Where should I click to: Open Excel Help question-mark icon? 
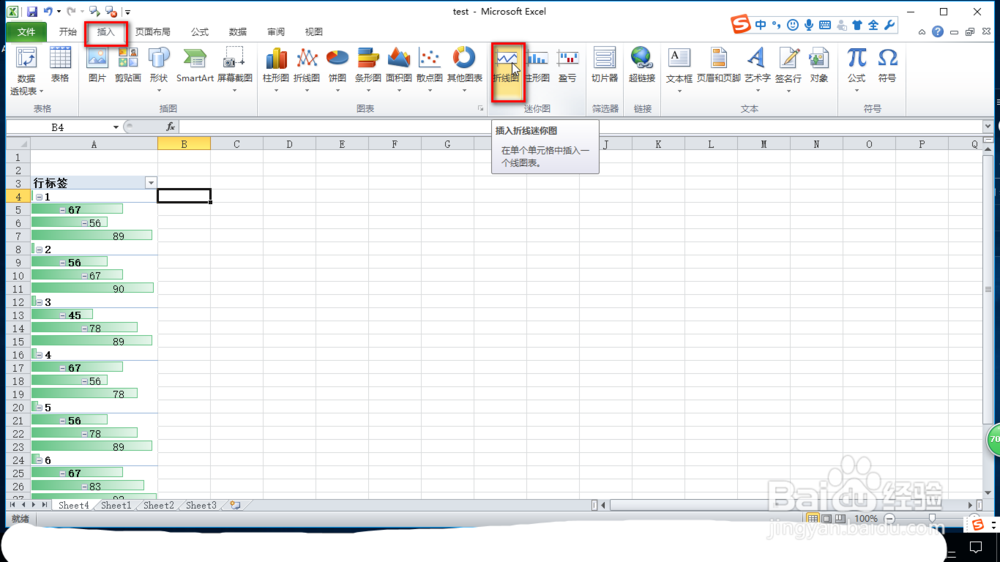click(x=938, y=31)
